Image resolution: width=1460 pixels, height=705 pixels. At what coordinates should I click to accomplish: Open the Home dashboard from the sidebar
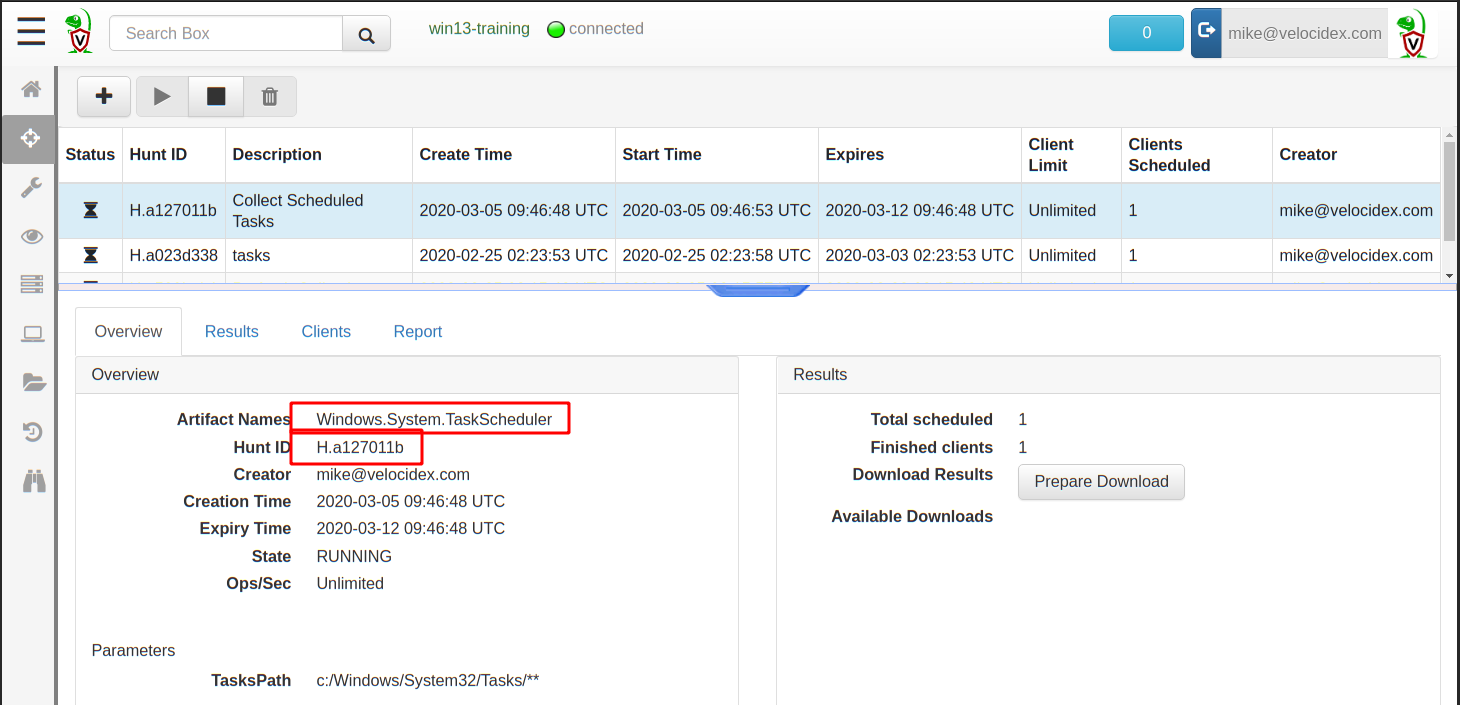(30, 89)
